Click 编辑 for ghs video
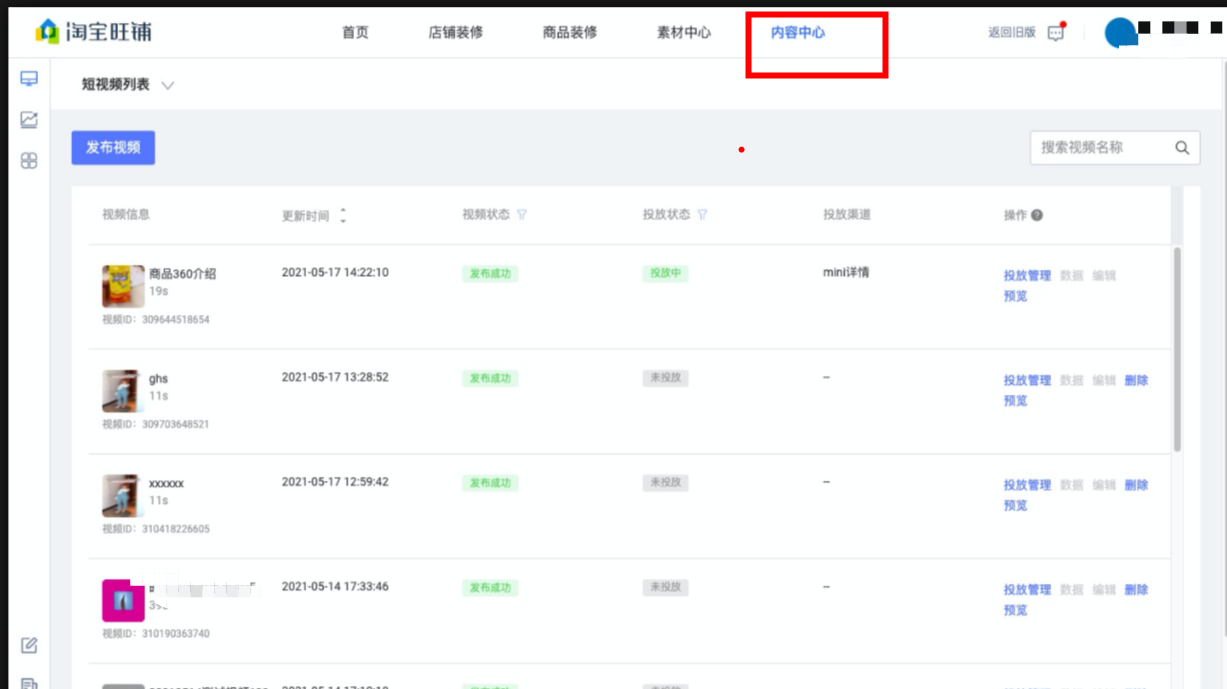 pos(1103,381)
